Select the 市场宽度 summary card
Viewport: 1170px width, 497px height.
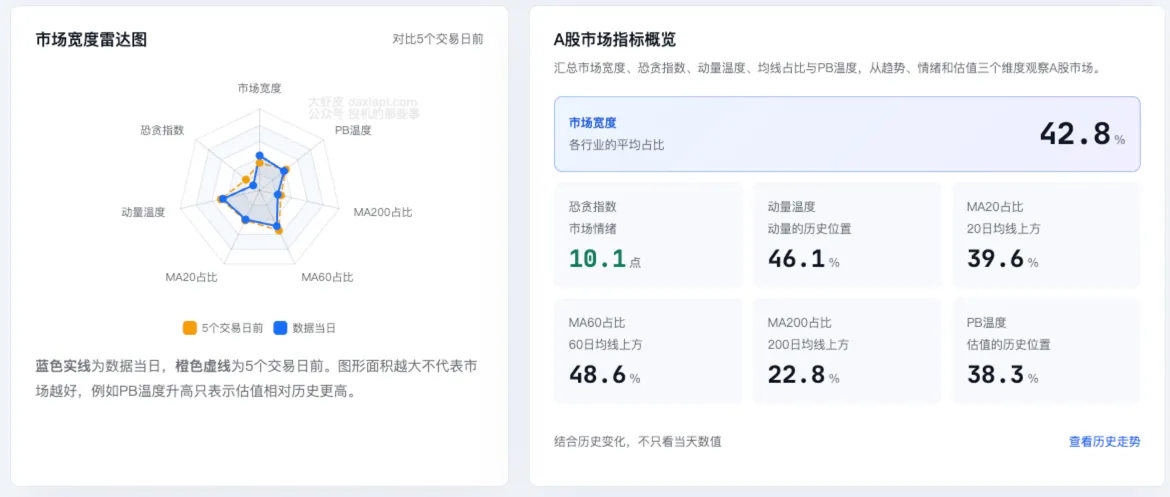coord(847,134)
